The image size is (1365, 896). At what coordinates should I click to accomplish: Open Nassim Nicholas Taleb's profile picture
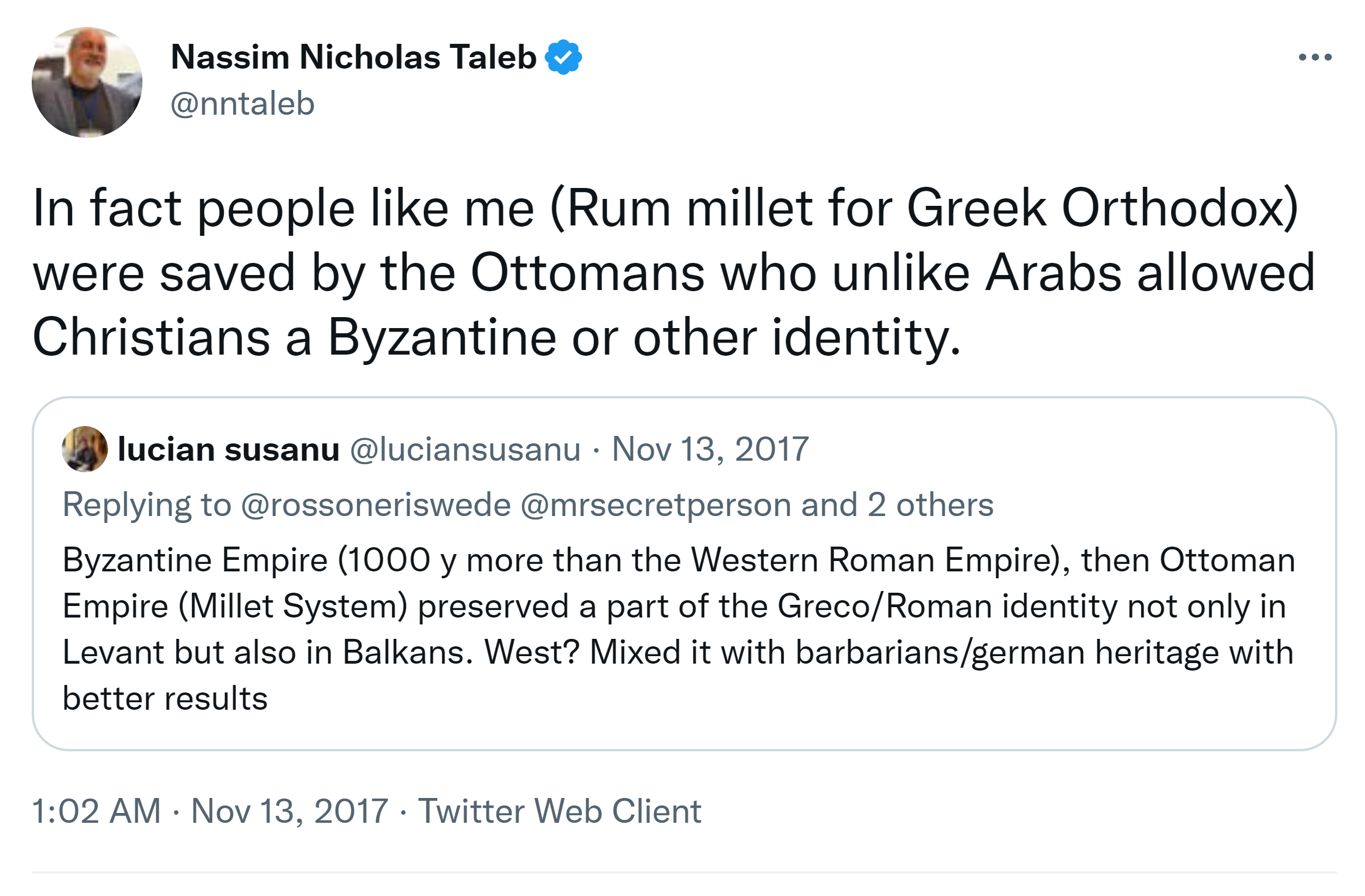click(x=87, y=82)
